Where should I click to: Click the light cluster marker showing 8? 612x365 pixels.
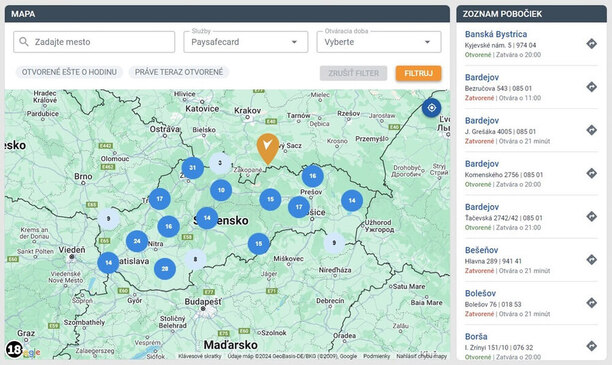pos(195,259)
